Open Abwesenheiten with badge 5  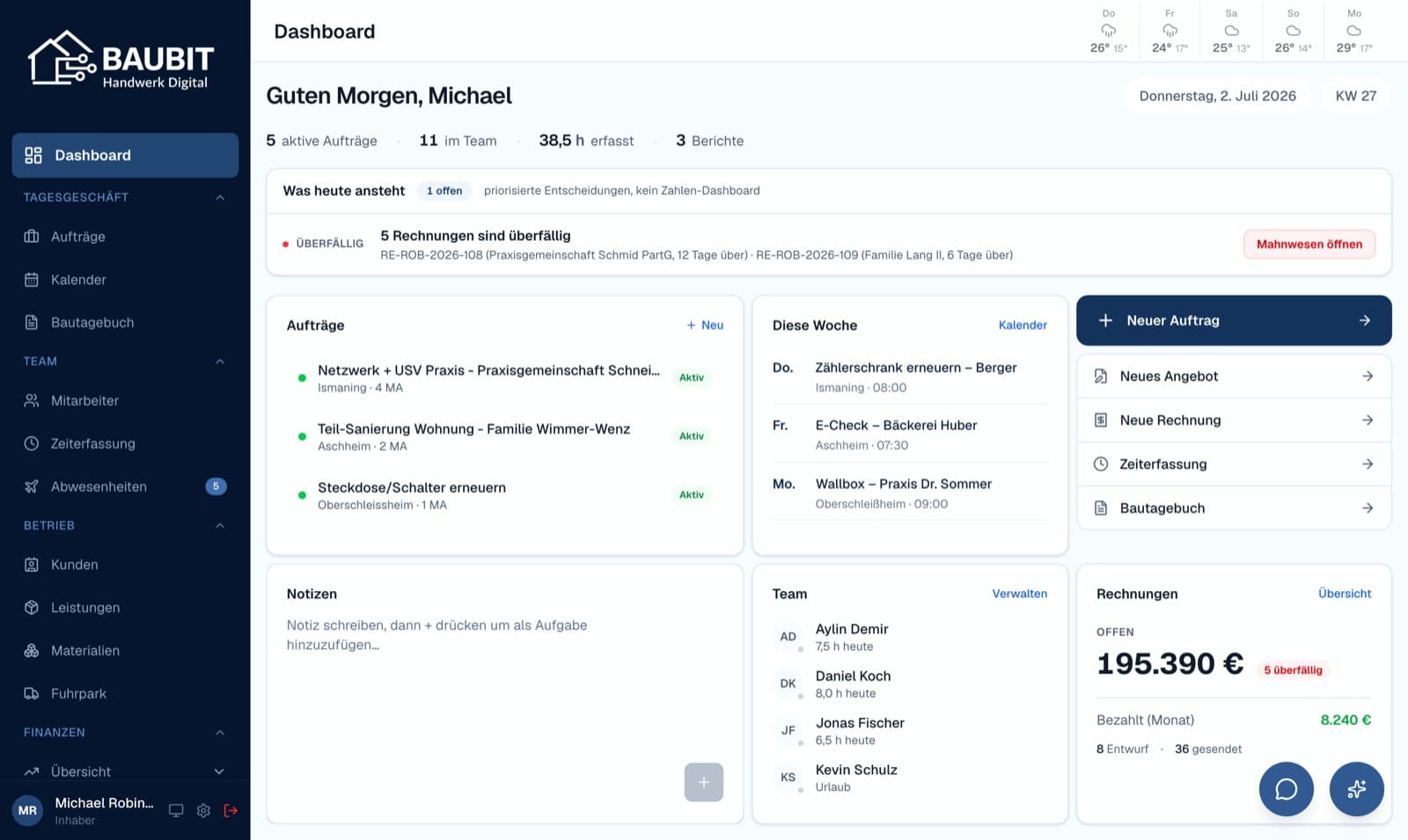click(125, 486)
